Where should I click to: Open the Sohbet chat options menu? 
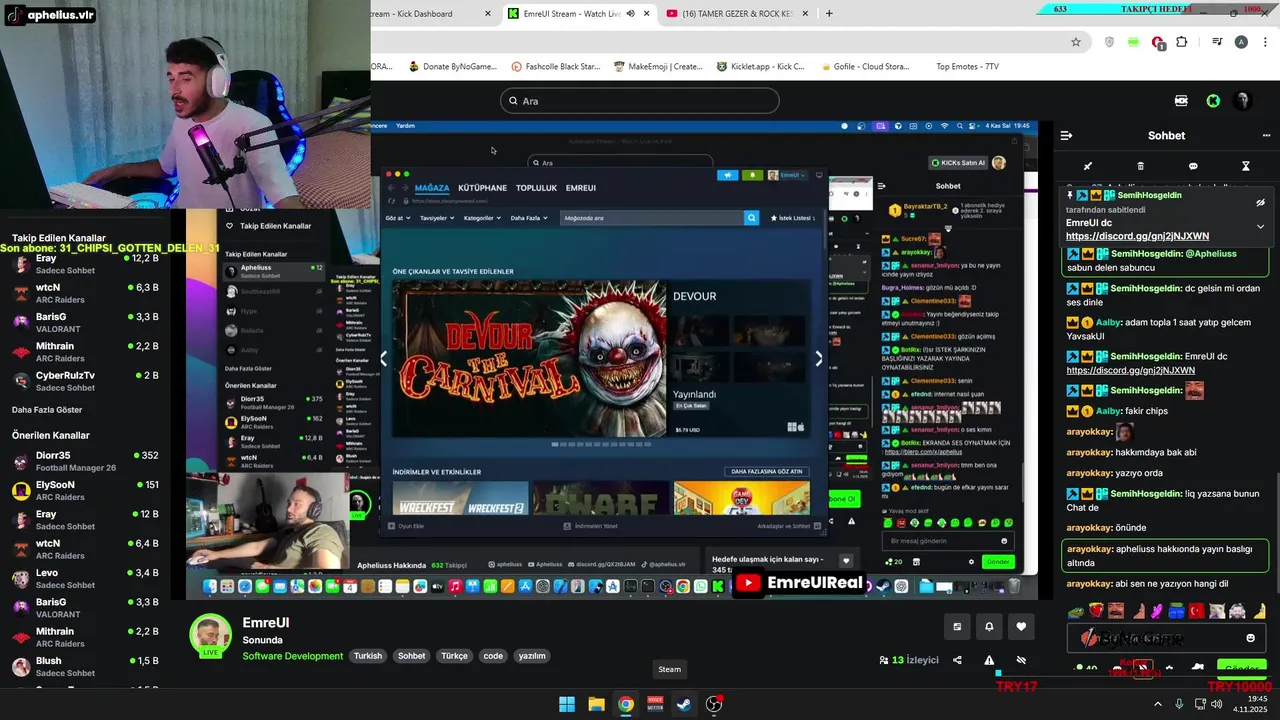coord(1266,135)
